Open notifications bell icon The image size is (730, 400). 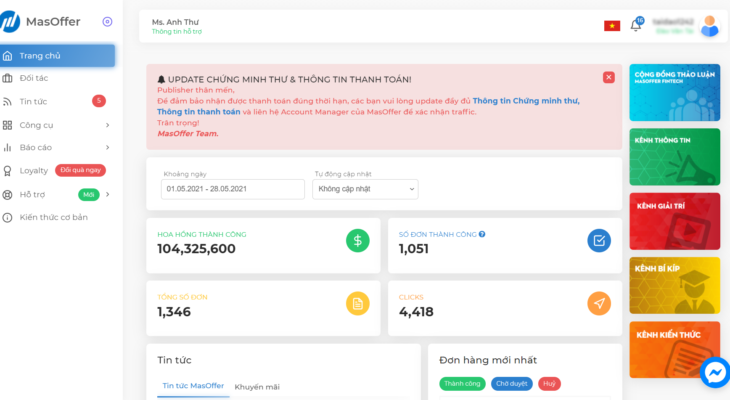tap(636, 25)
